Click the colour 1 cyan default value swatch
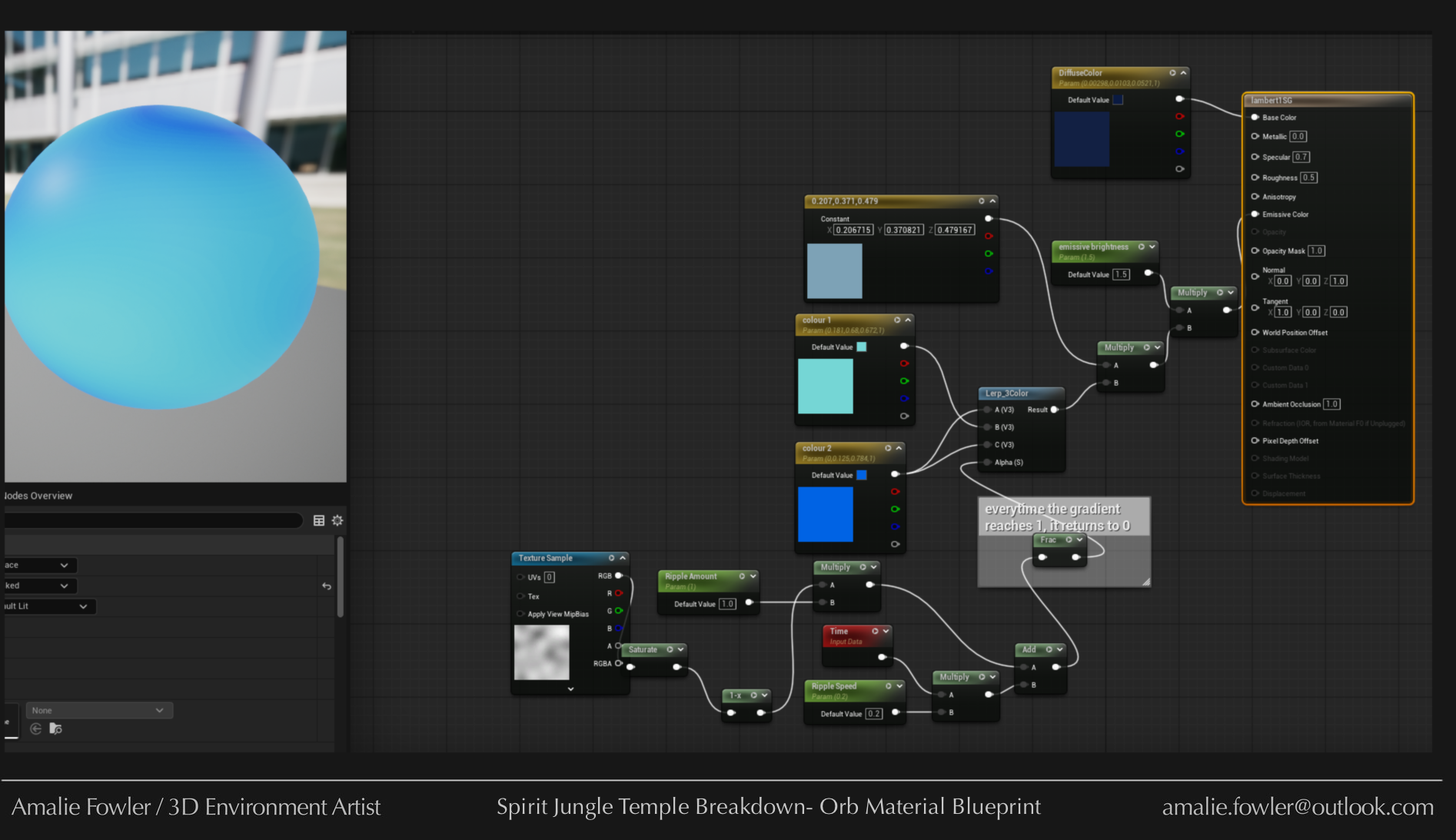This screenshot has height=840, width=1456. (x=862, y=347)
